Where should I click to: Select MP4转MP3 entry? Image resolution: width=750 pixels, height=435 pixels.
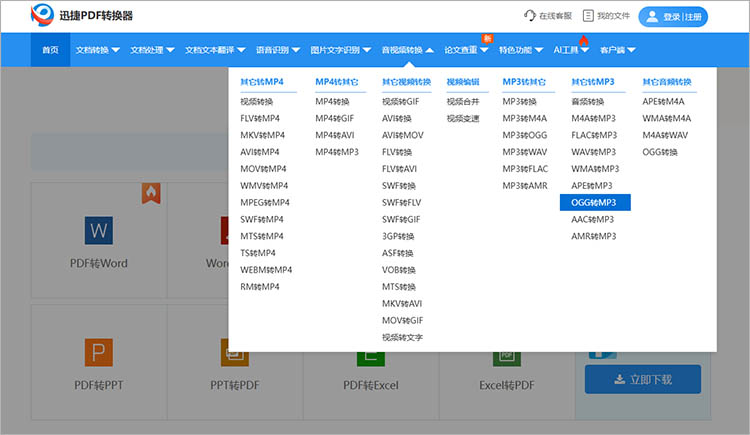[x=337, y=152]
